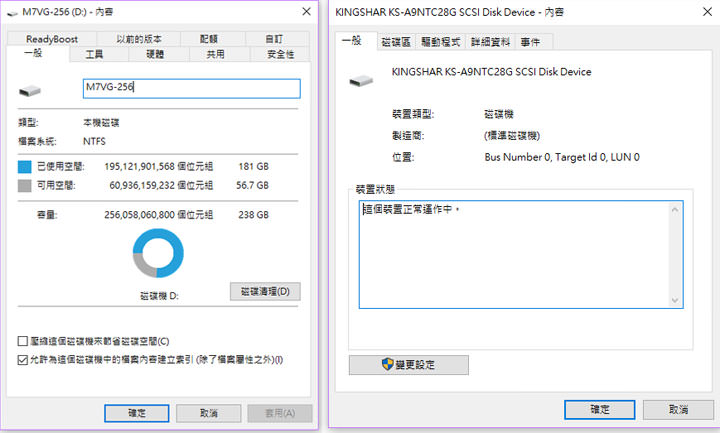This screenshot has width=720, height=433.
Task: Click KINGSHAR KS-A9NTC28G device name heading
Action: [x=491, y=72]
